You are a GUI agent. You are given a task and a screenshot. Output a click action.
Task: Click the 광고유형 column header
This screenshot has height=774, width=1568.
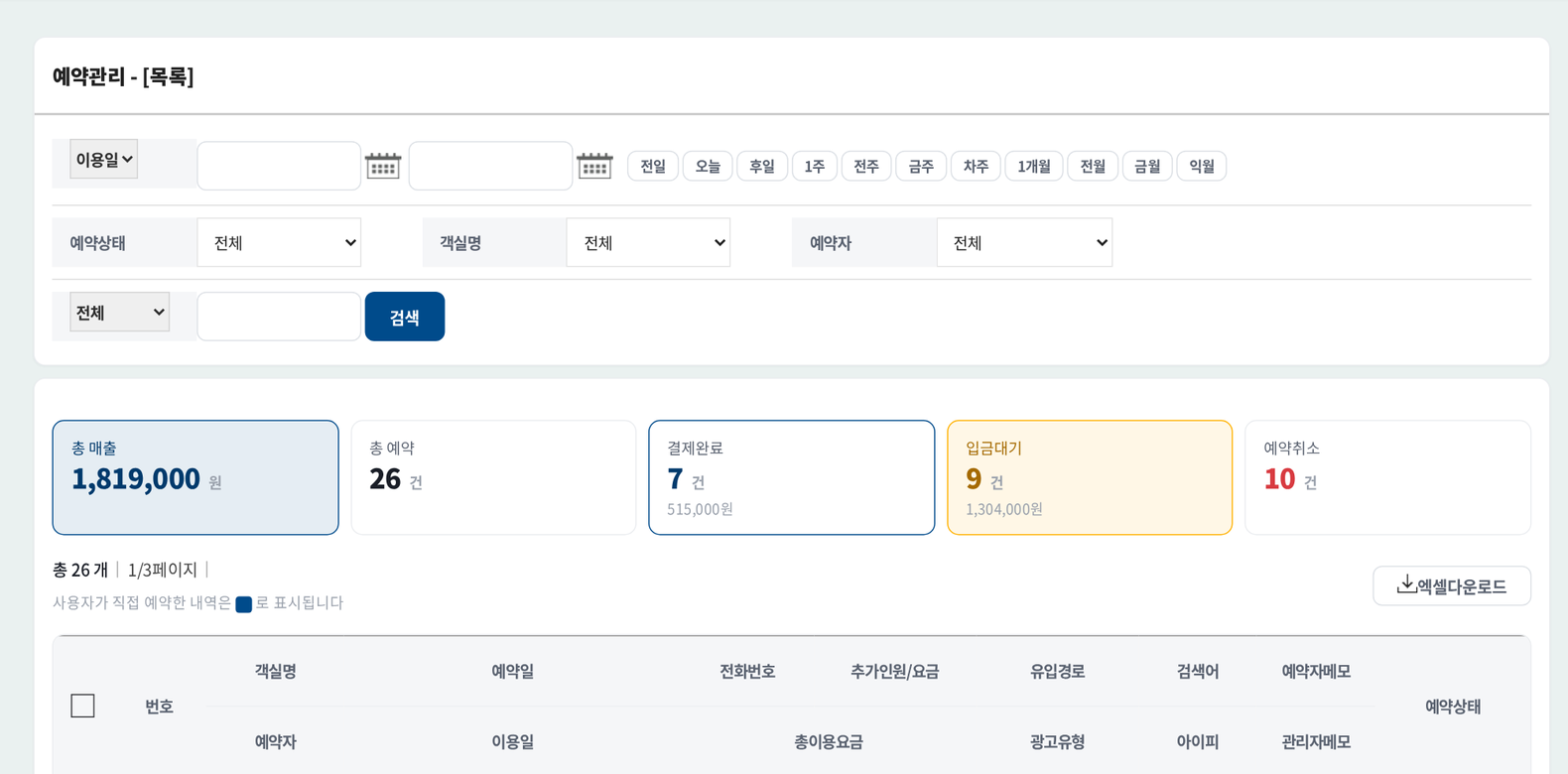pyautogui.click(x=1058, y=741)
